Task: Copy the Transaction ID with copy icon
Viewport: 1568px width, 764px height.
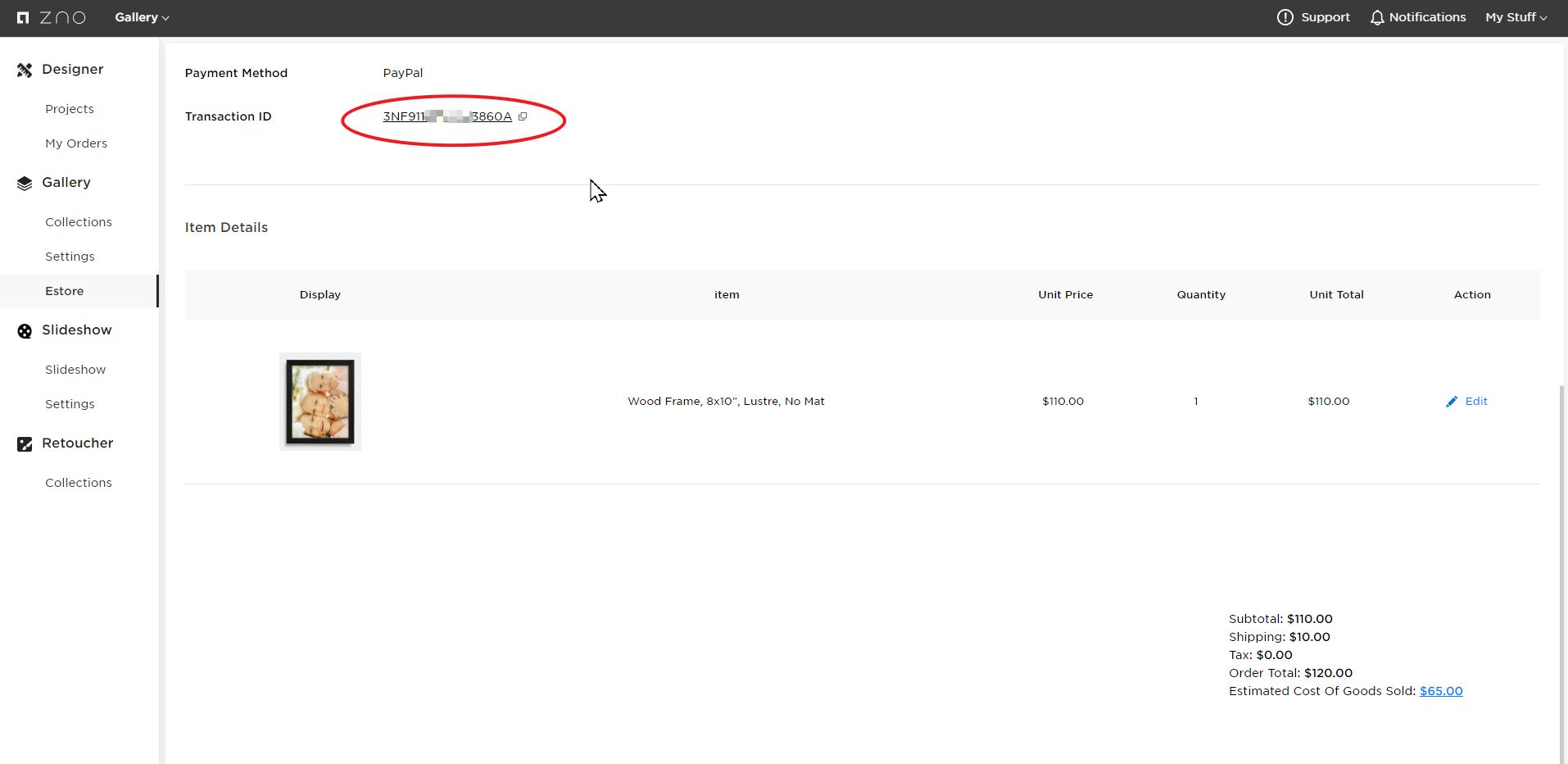Action: pos(523,116)
